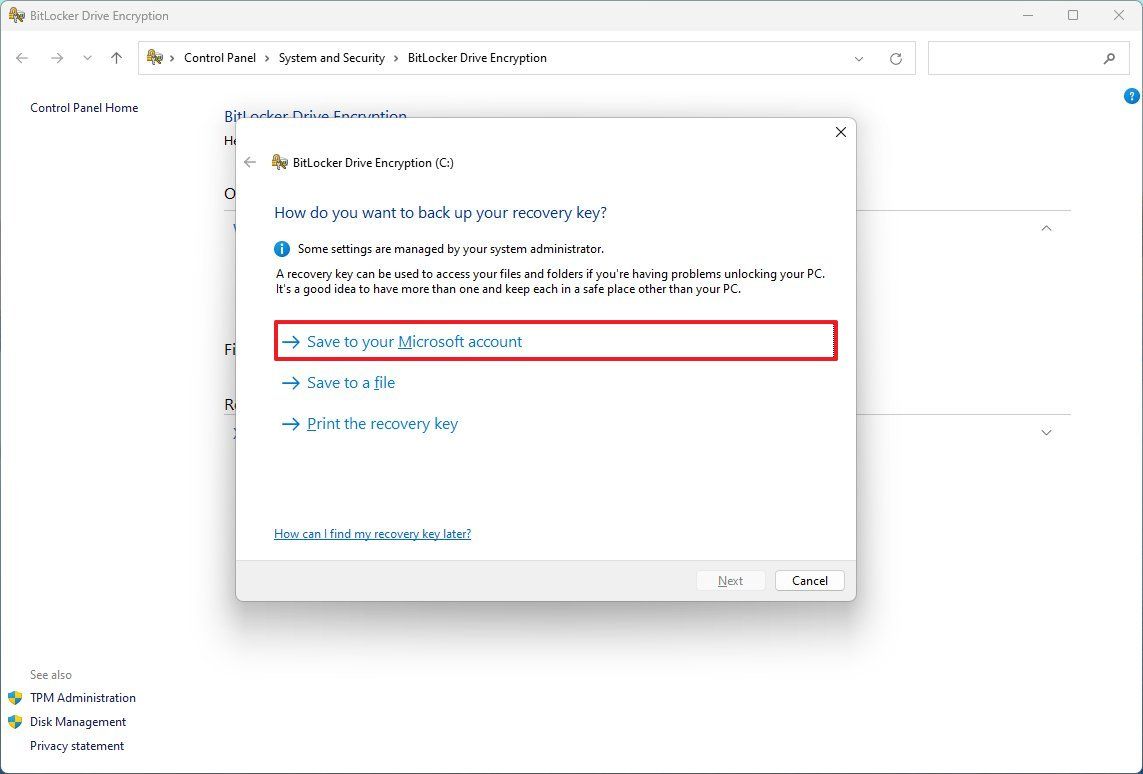Open the address bar history dropdown
This screenshot has height=774, width=1143.
point(859,58)
